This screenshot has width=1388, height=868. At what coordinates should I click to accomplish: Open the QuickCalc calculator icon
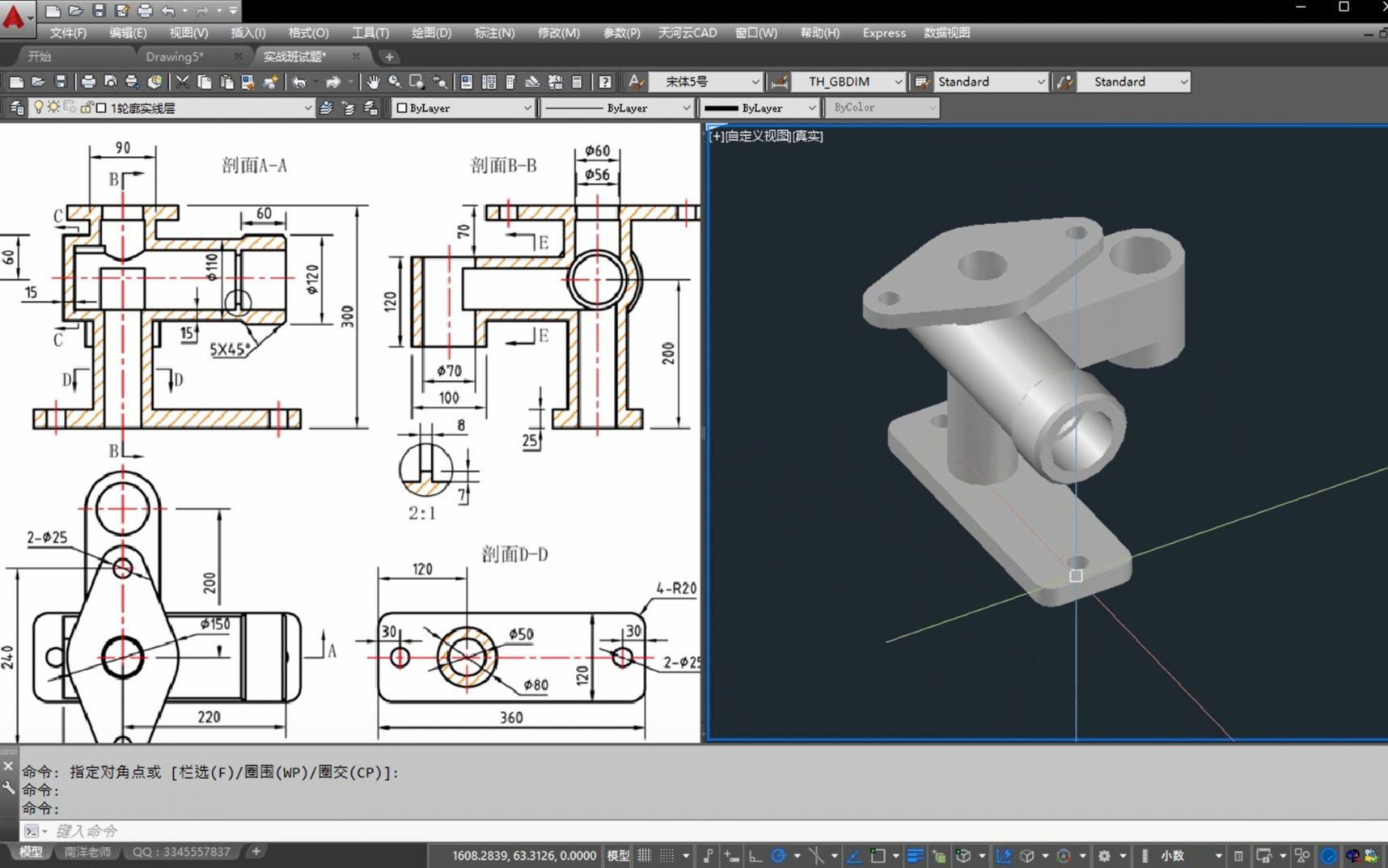pos(577,82)
